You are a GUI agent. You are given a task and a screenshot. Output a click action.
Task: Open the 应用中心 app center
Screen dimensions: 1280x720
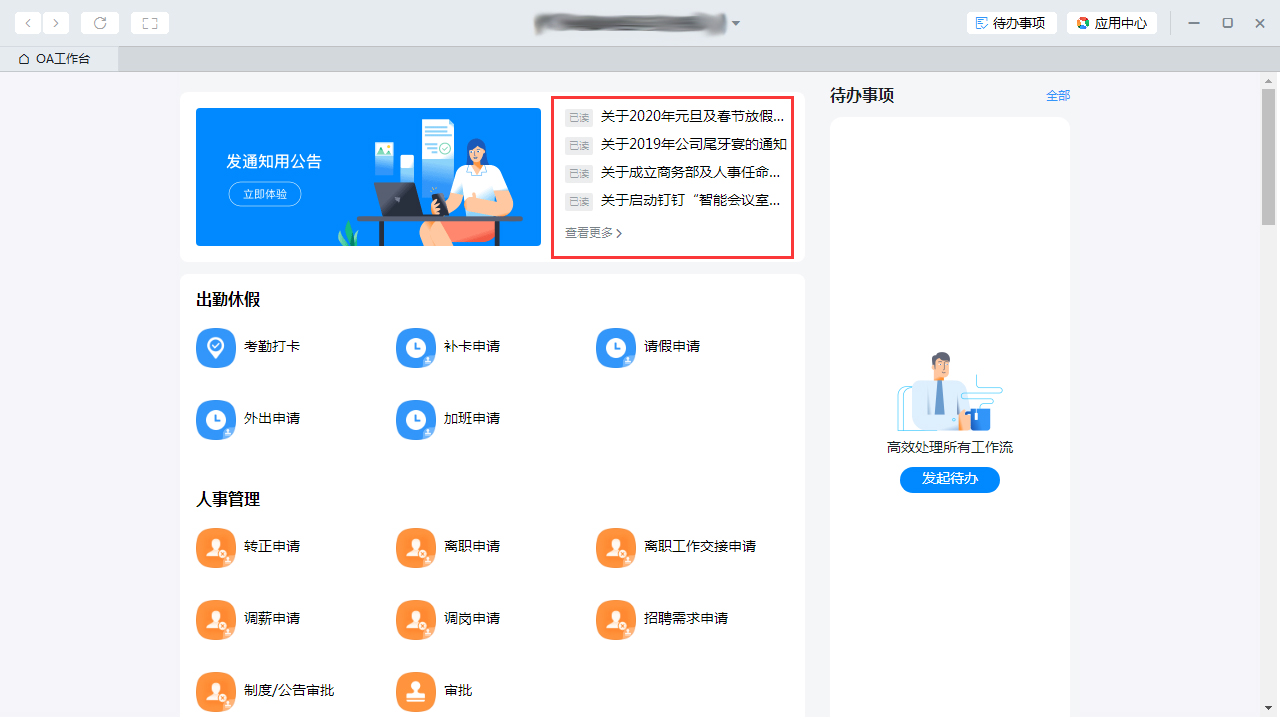[x=1112, y=22]
